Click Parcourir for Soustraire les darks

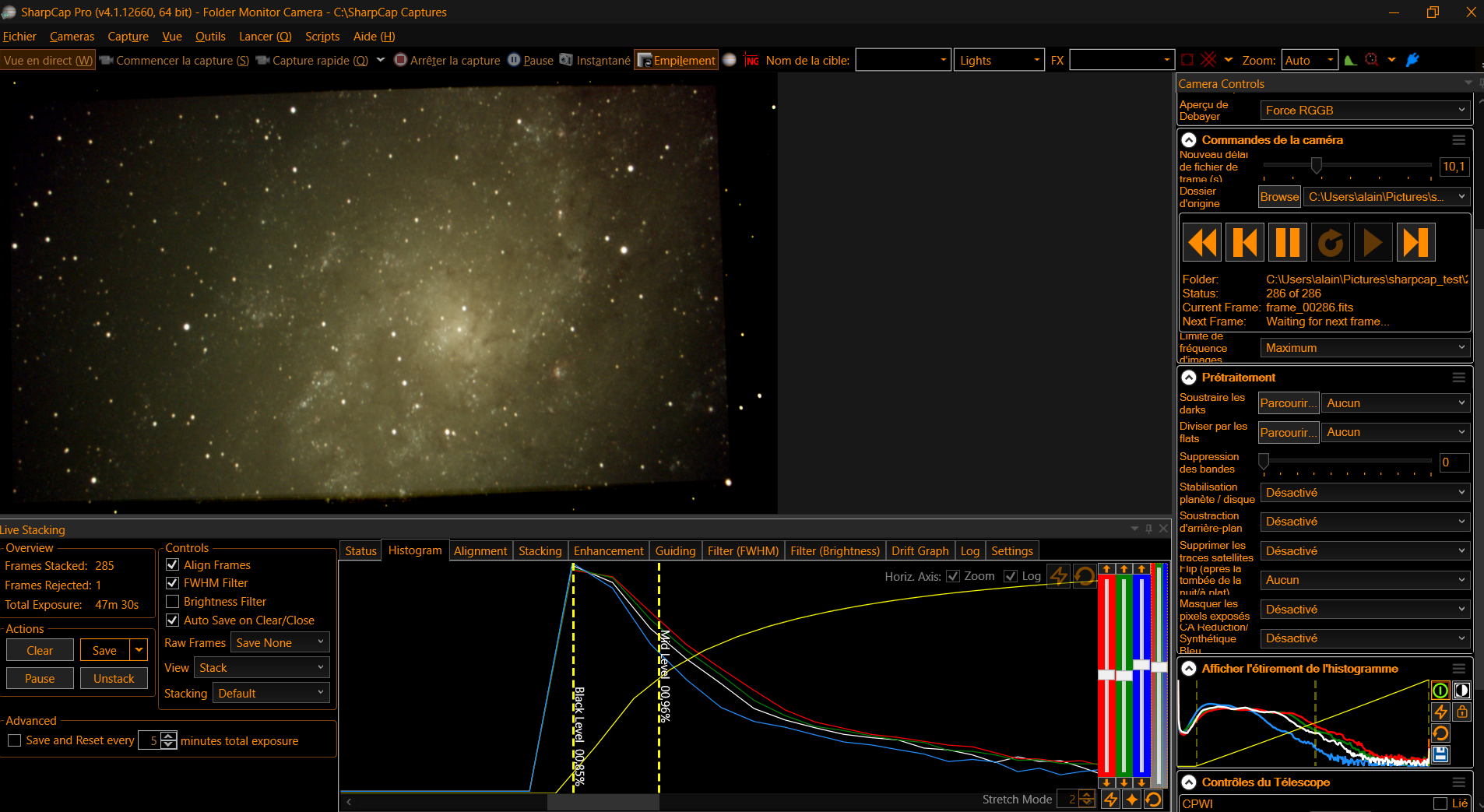coord(1289,403)
